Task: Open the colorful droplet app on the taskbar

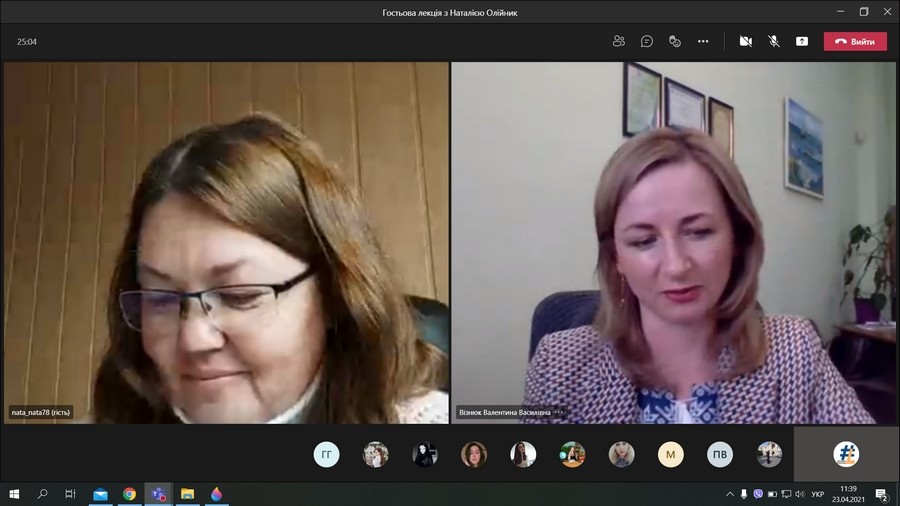Action: click(x=216, y=494)
